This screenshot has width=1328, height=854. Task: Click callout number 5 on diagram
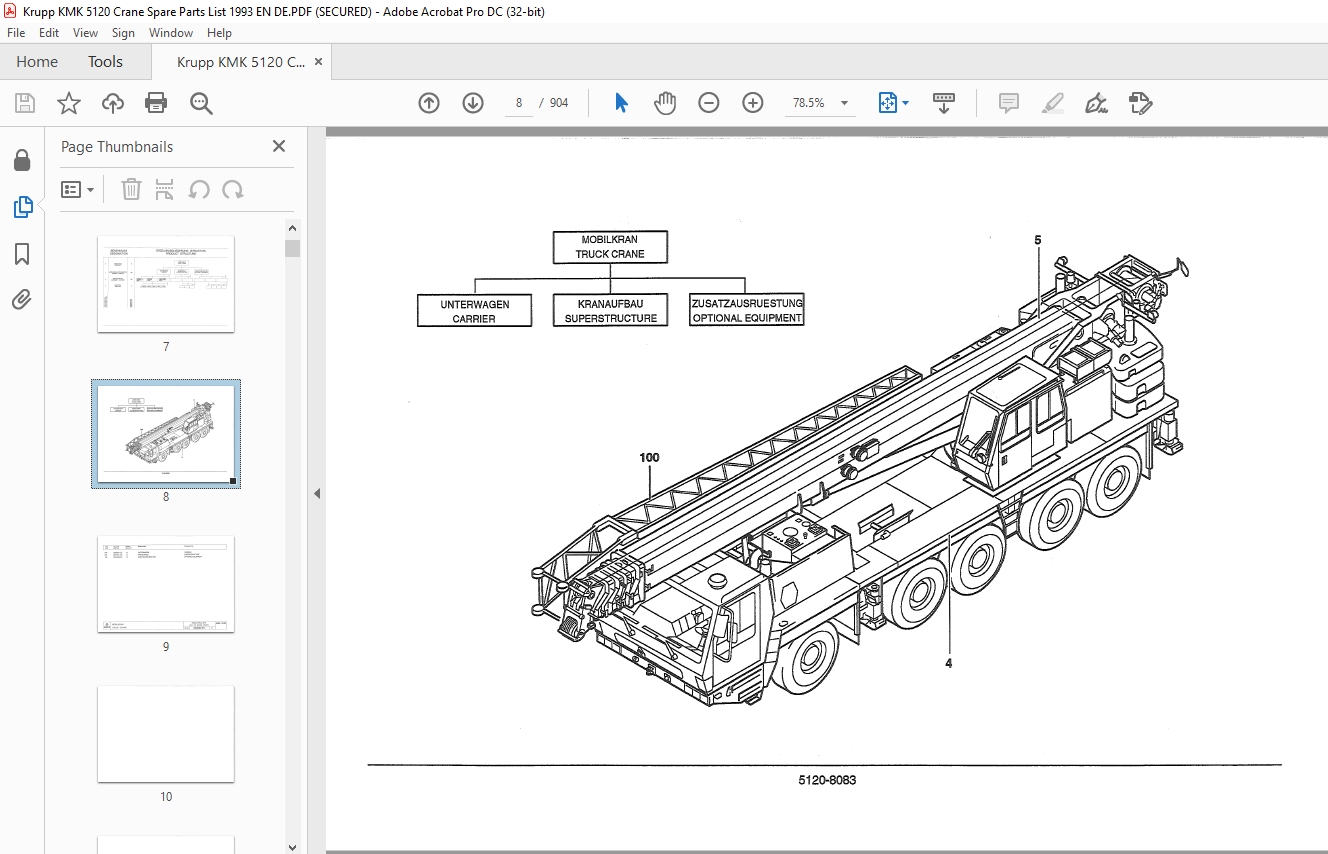point(1038,240)
